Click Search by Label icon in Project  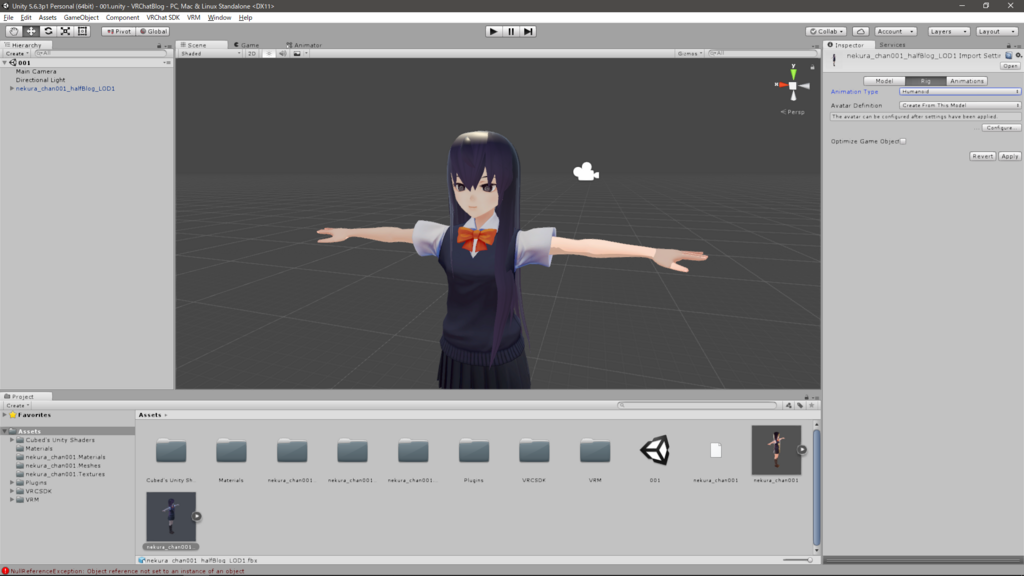pyautogui.click(x=800, y=406)
